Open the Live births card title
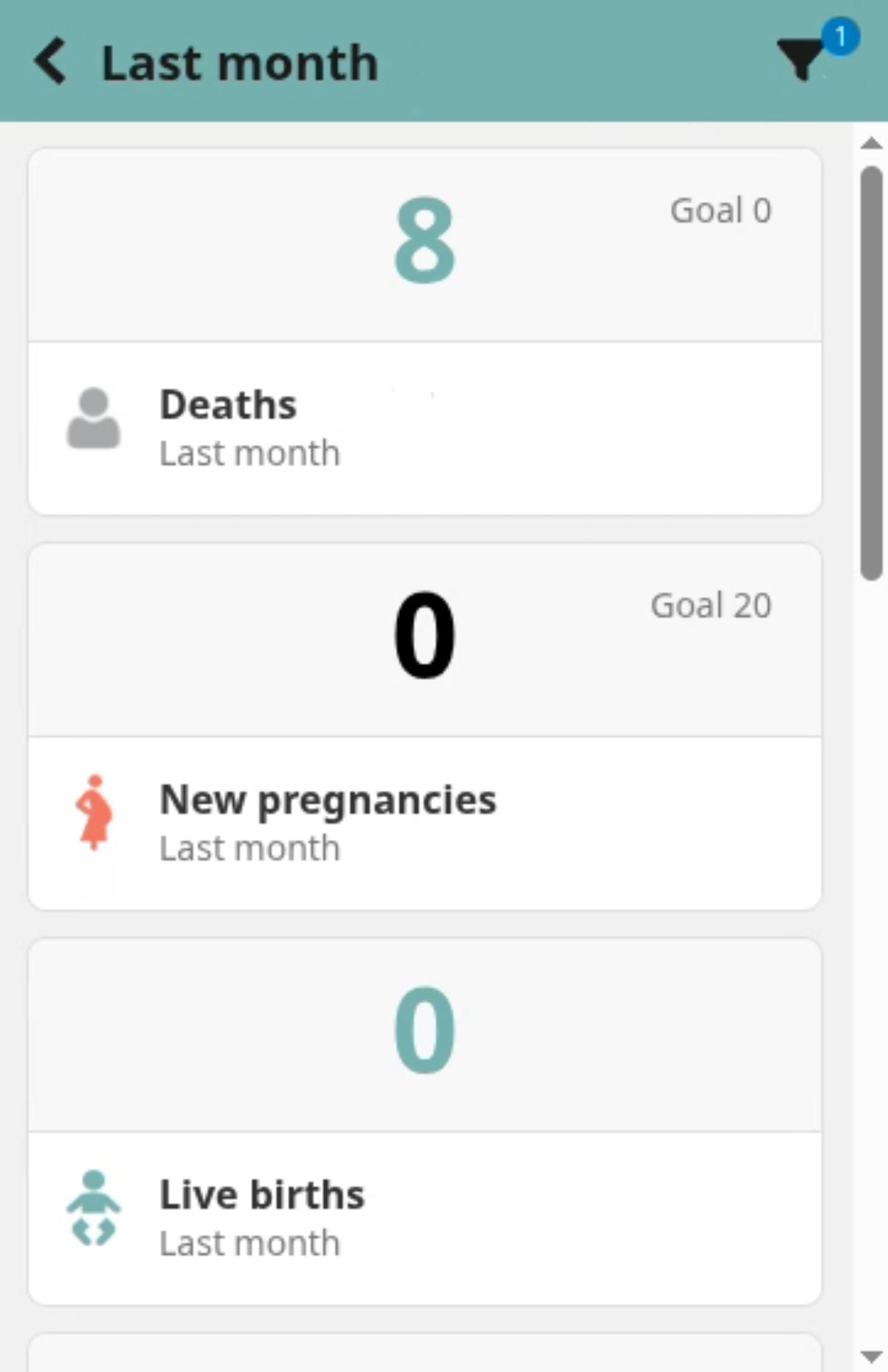 click(262, 1194)
